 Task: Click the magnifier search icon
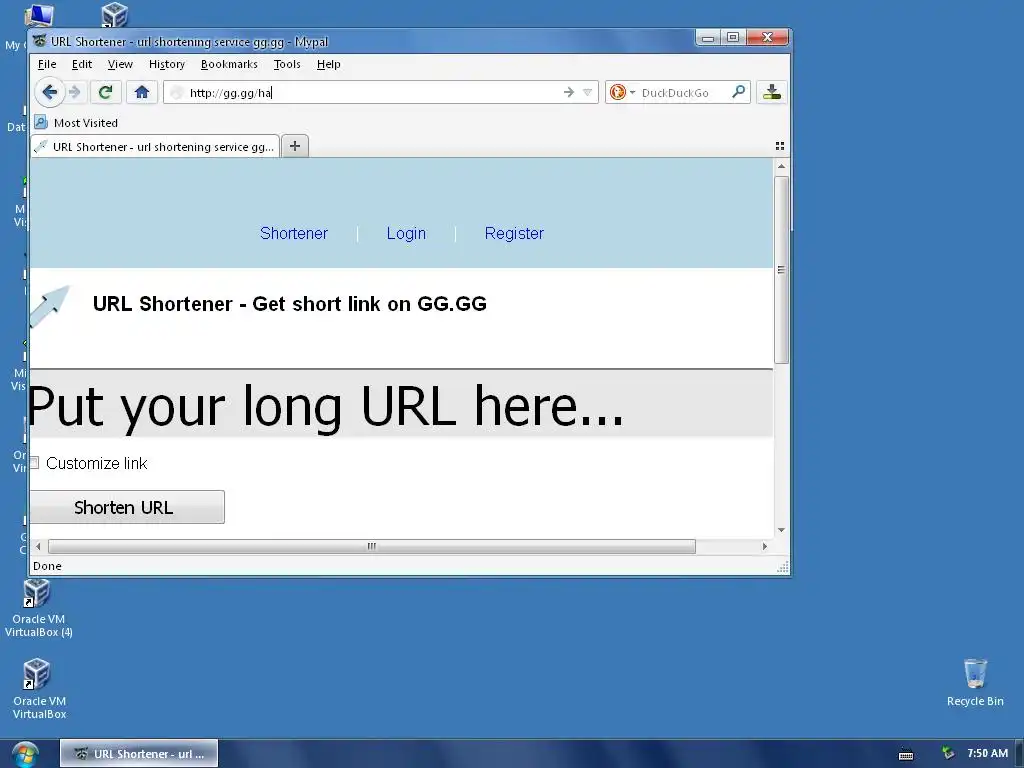point(739,92)
